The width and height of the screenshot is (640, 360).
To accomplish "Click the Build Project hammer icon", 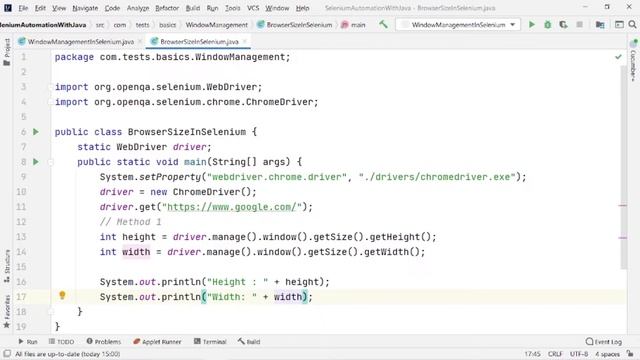I will [x=383, y=24].
